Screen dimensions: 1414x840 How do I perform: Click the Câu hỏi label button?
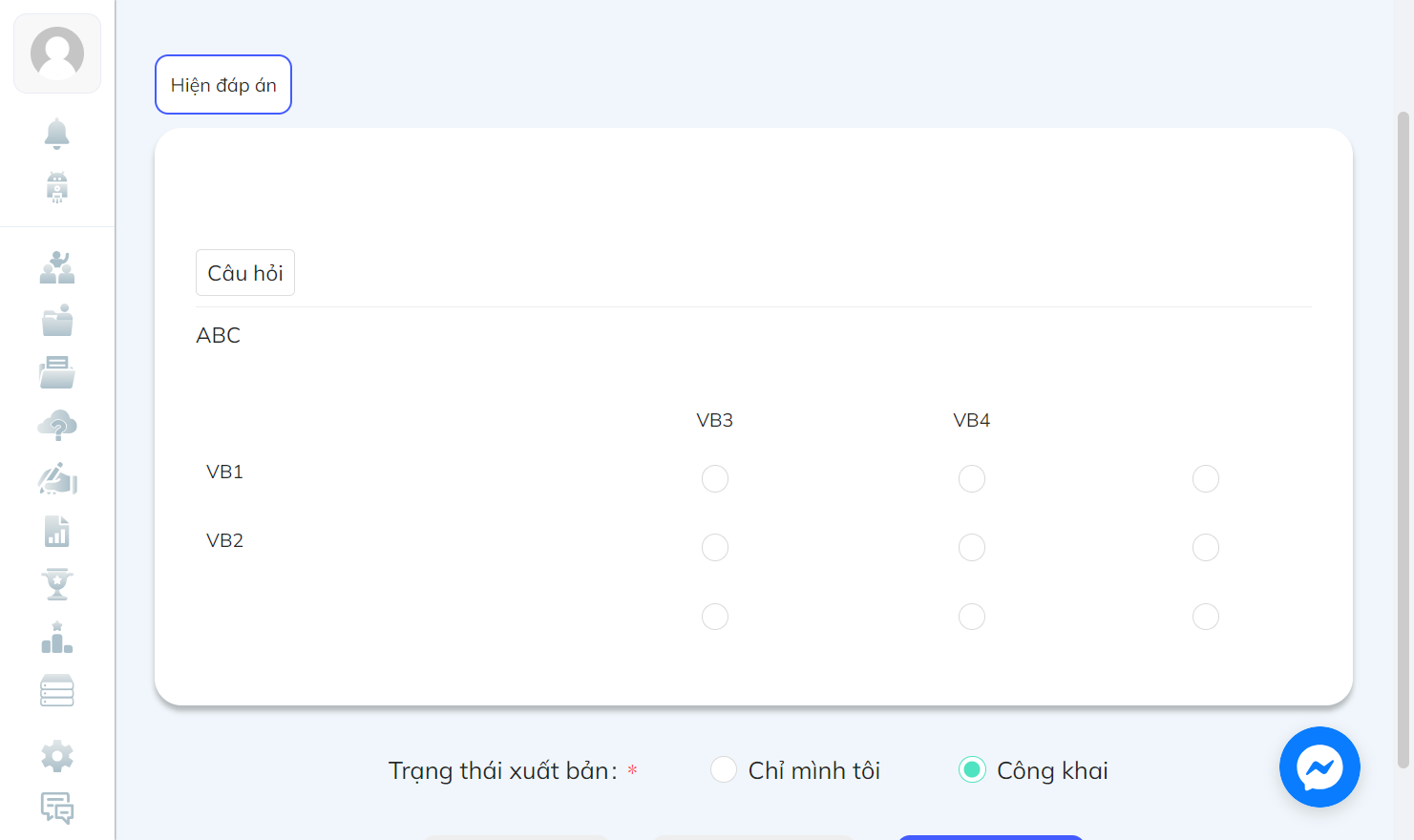pyautogui.click(x=245, y=273)
